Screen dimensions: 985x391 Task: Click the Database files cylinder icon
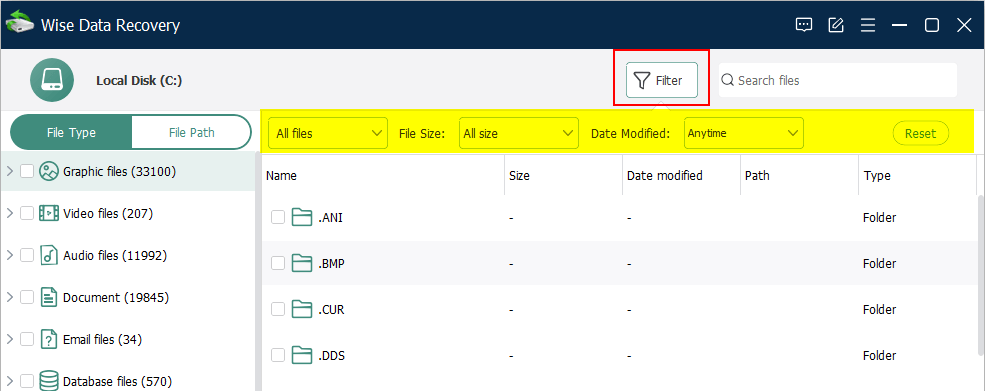click(x=48, y=381)
